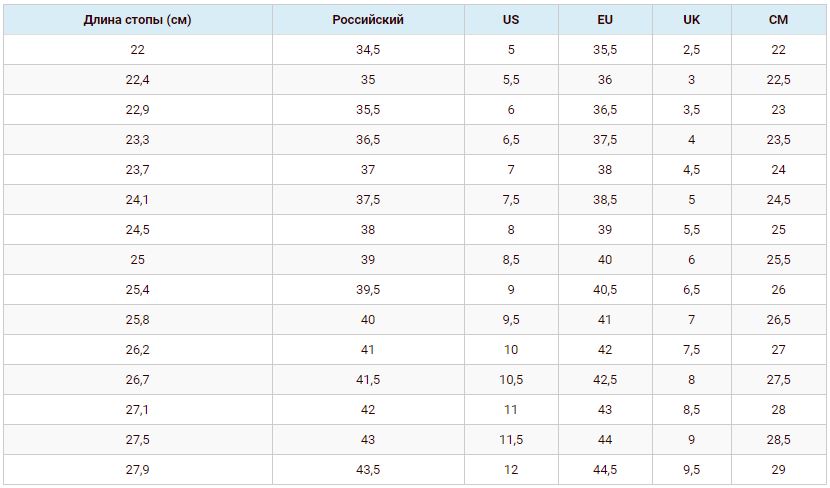Select Russian size cell 39,5
This screenshot has height=488, width=830.
point(367,290)
